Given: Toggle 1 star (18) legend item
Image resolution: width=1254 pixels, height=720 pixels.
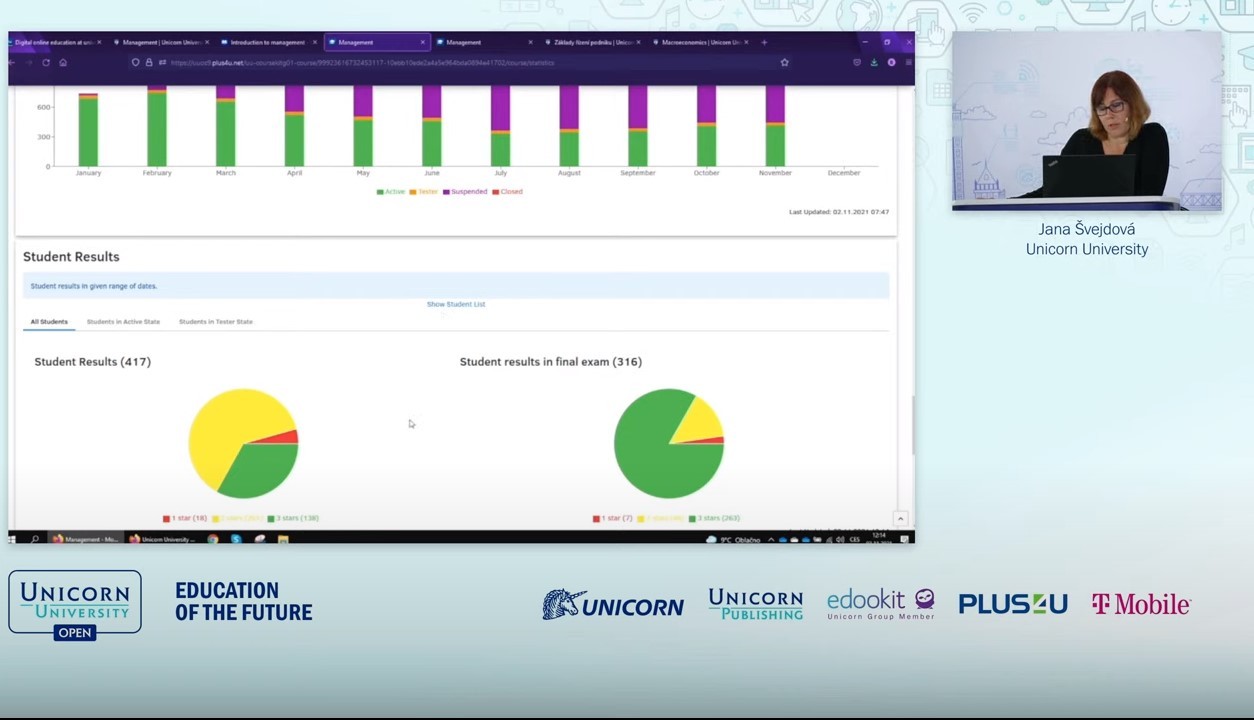Looking at the screenshot, I should coord(185,518).
